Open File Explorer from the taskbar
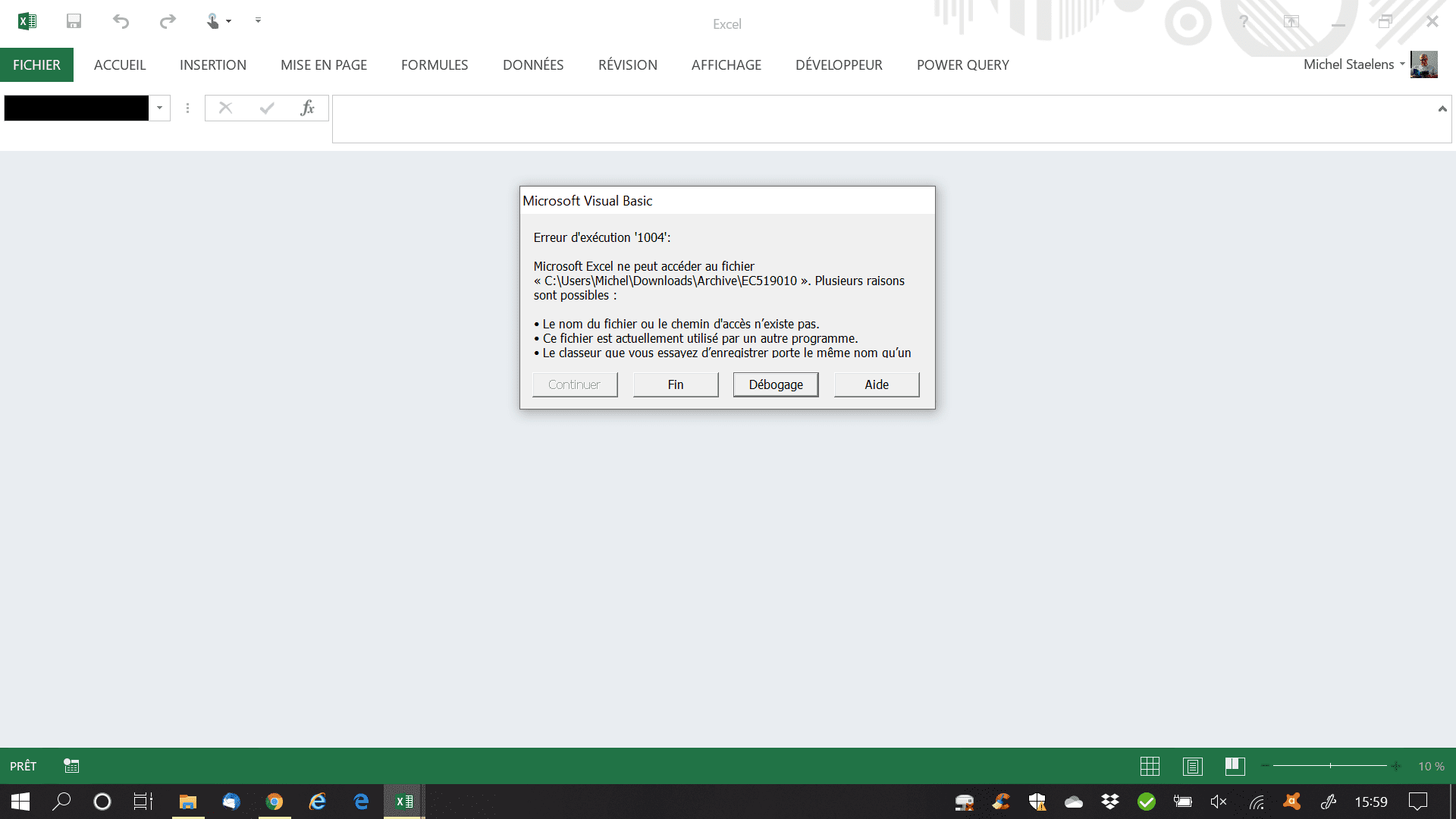Image resolution: width=1456 pixels, height=819 pixels. tap(188, 802)
